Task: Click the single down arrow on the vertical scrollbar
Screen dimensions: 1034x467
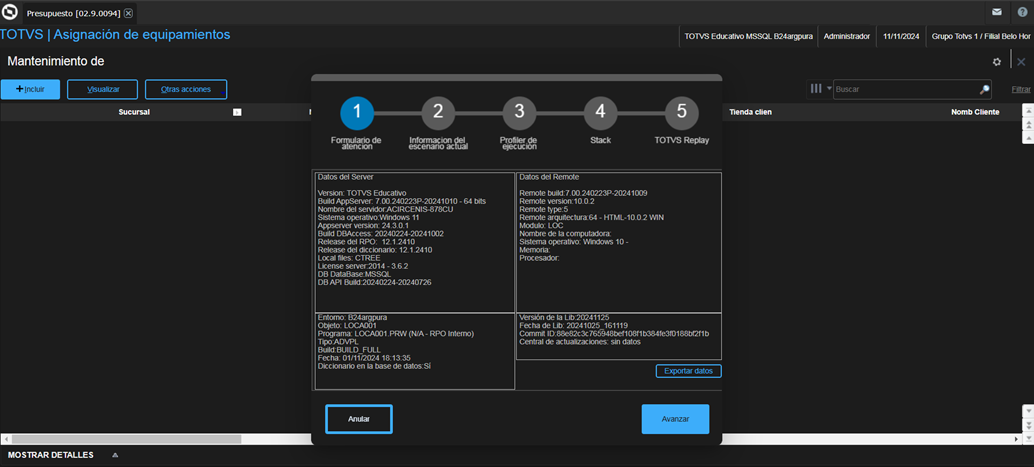Action: click(x=1027, y=410)
